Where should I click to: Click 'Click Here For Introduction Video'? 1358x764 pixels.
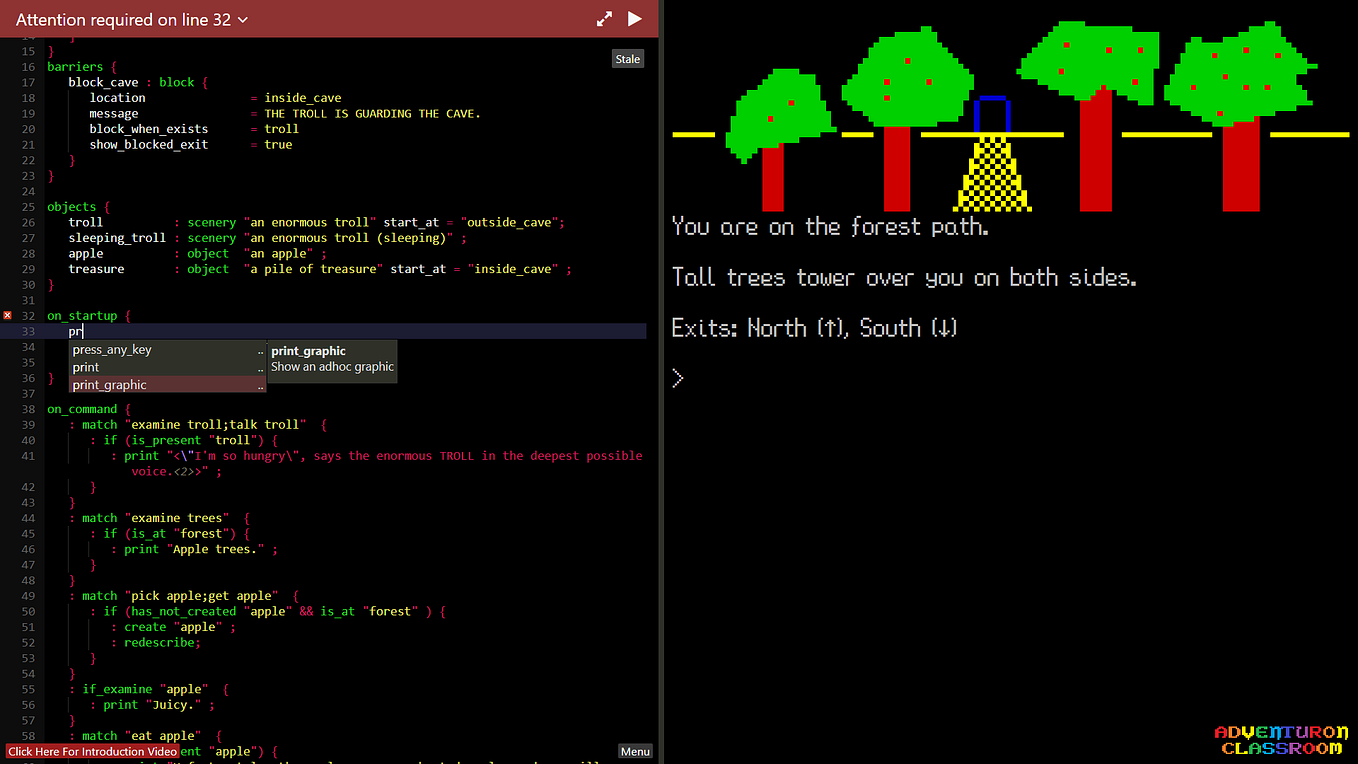92,751
